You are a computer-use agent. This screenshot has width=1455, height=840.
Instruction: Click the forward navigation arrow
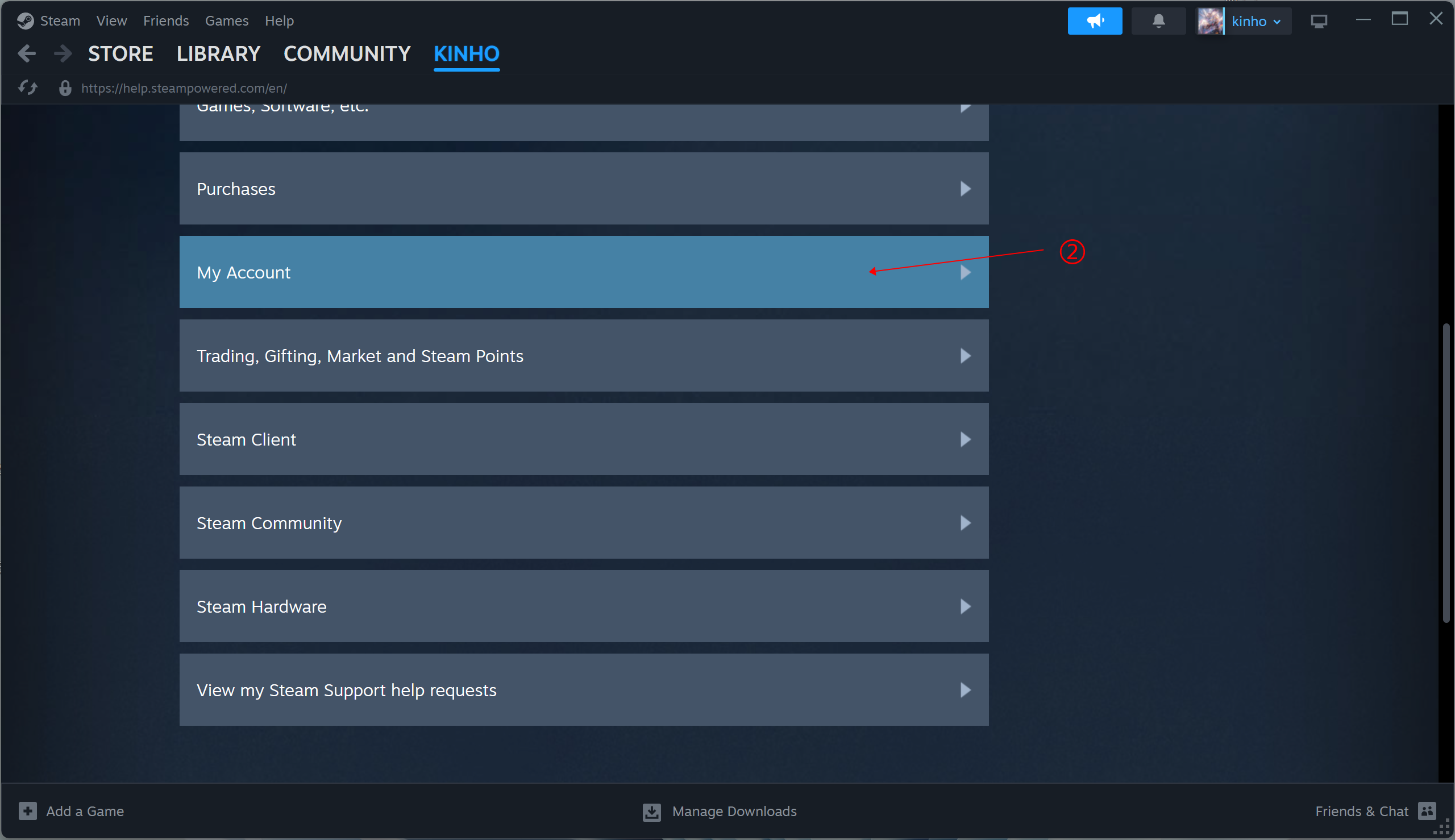(x=63, y=53)
